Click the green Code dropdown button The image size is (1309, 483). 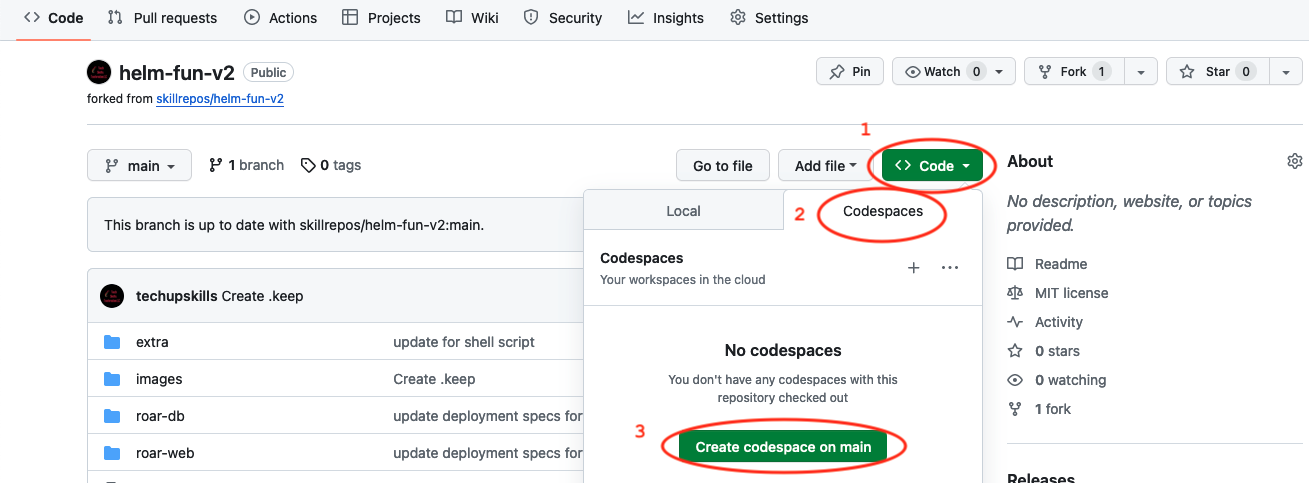pos(932,166)
